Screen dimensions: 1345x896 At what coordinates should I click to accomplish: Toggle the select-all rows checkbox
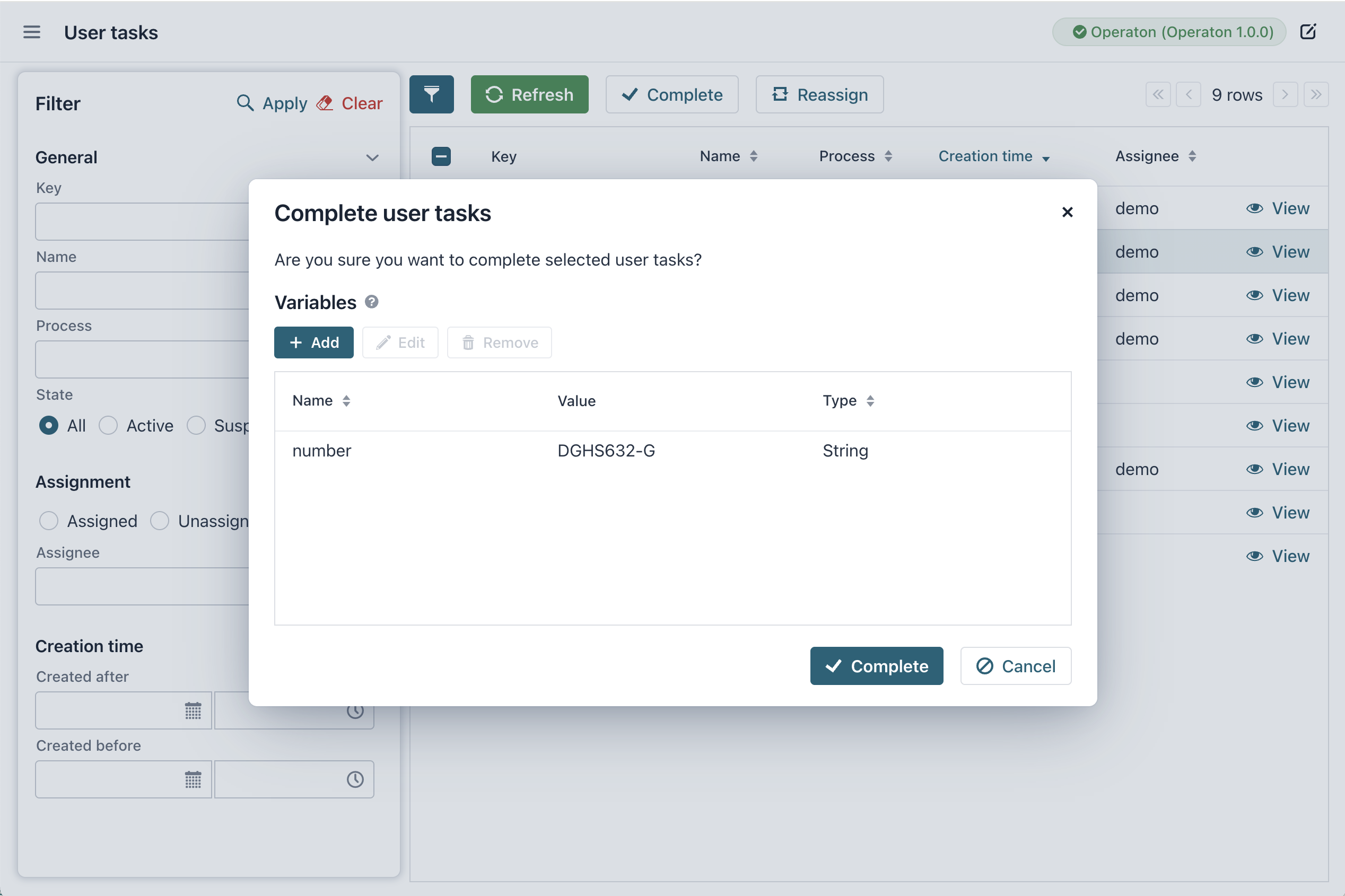tap(441, 156)
